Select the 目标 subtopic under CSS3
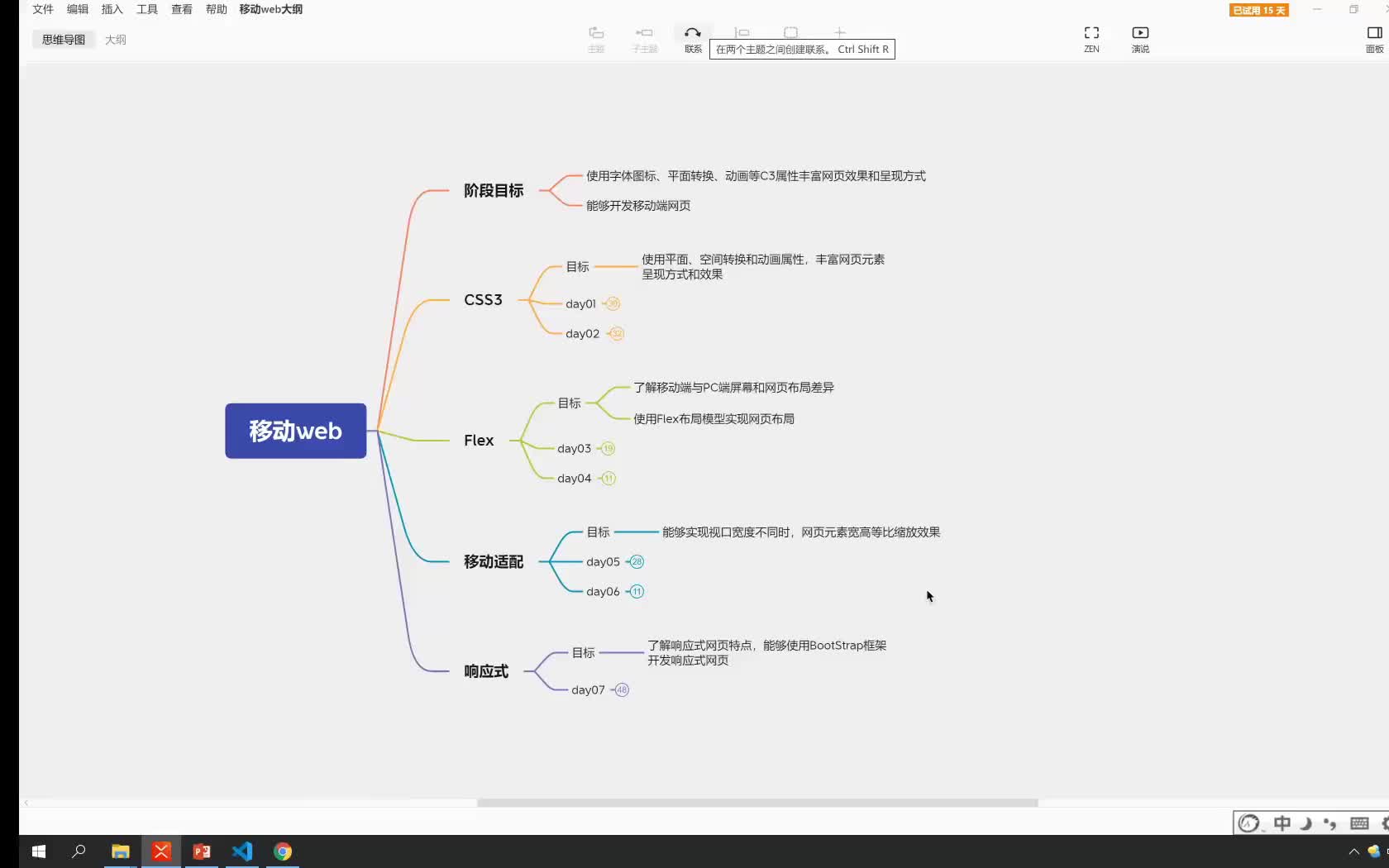 point(577,267)
